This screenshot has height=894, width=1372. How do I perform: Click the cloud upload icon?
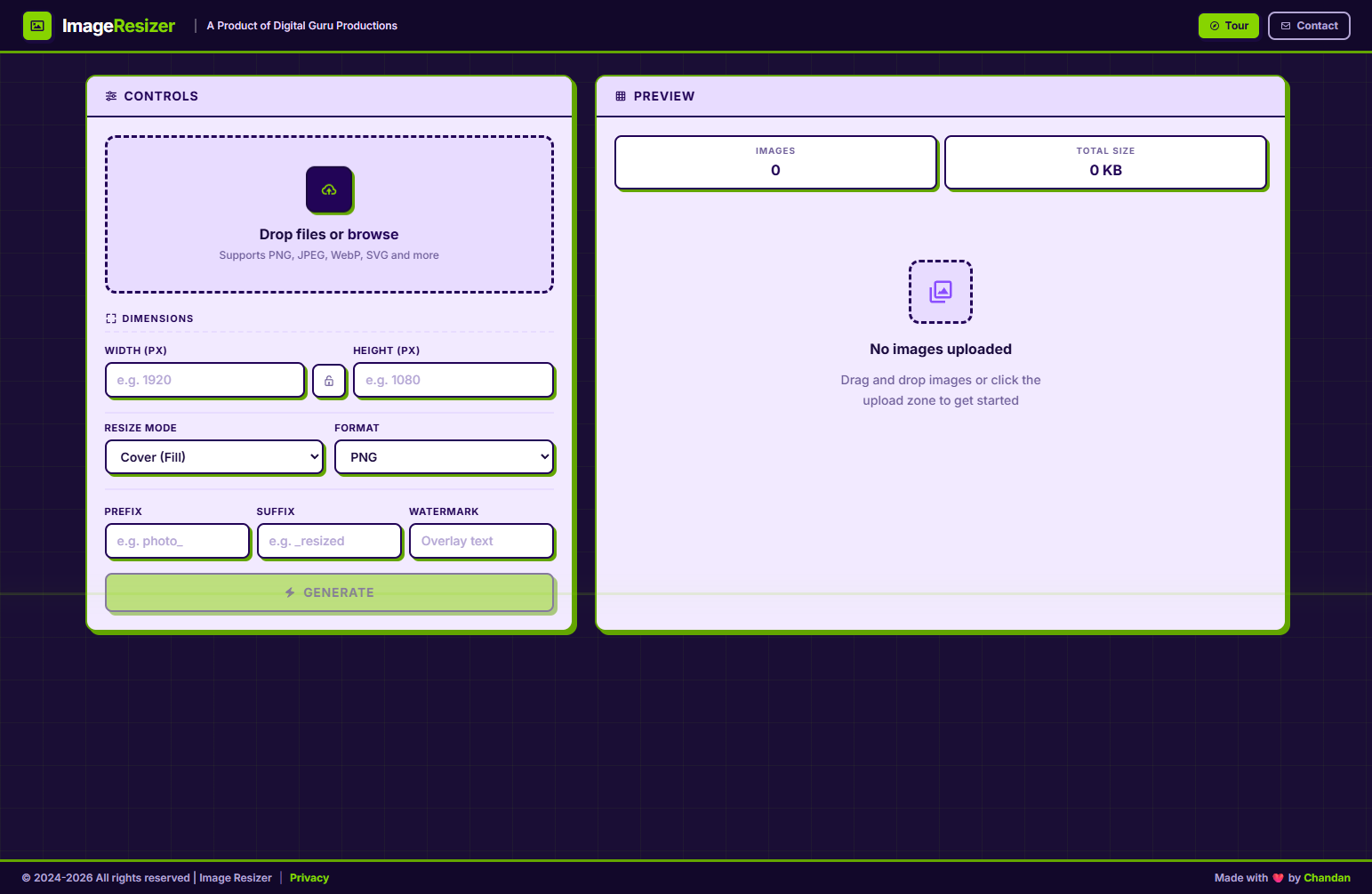pos(329,189)
